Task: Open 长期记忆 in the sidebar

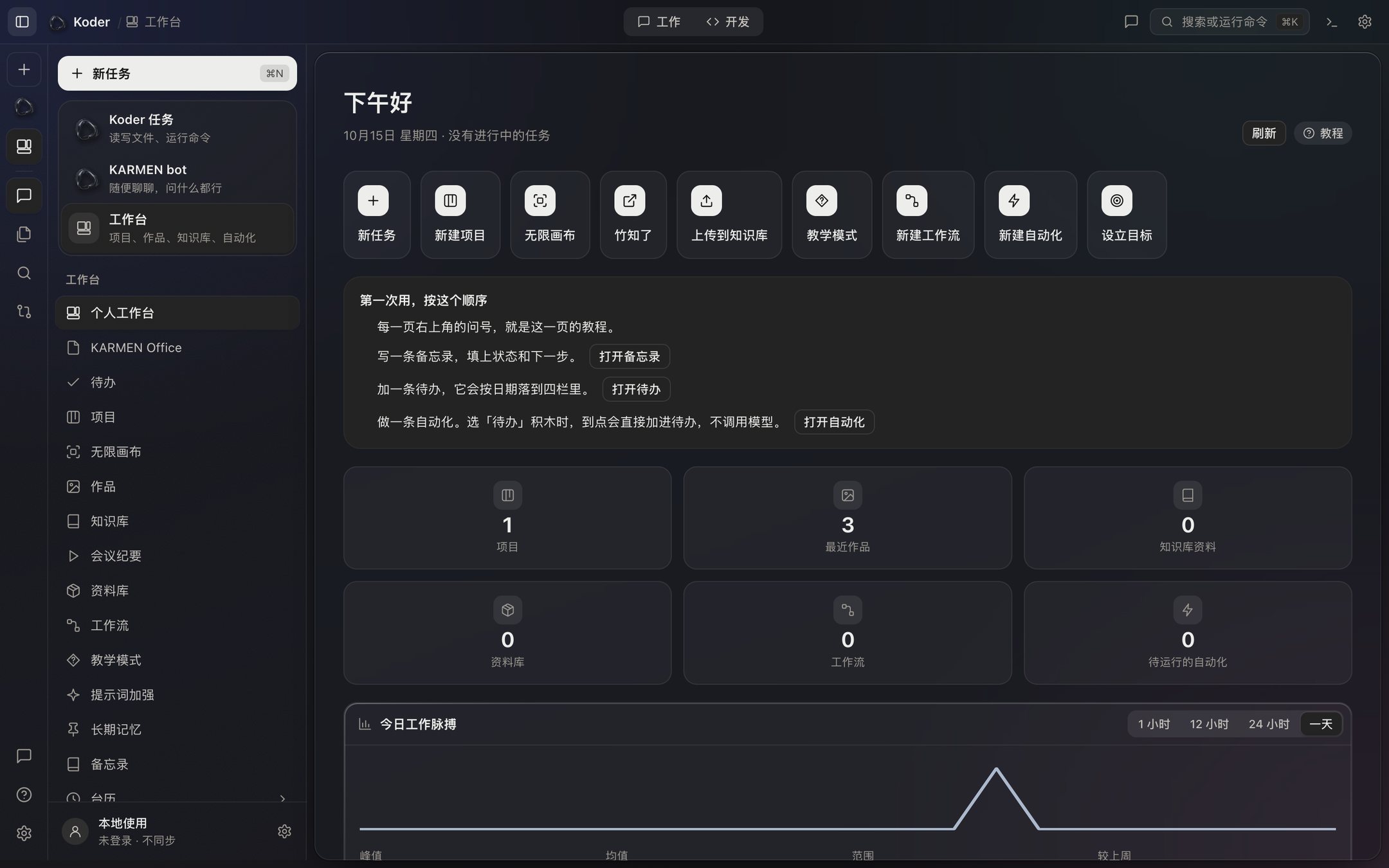Action: tap(177, 730)
